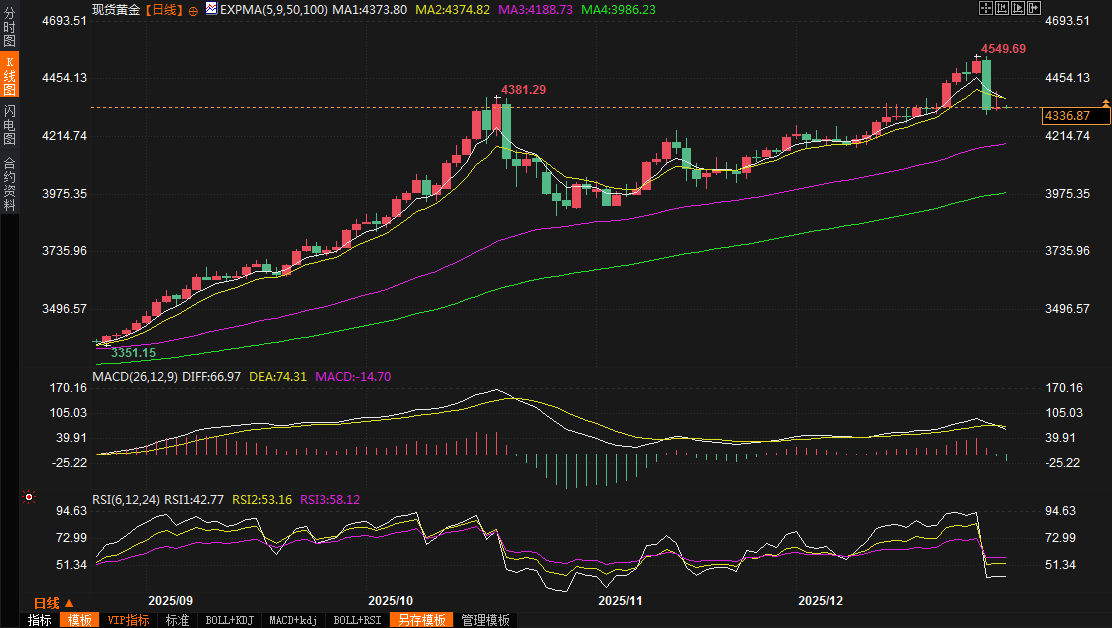
Task: Switch to the 闪电图 side tab
Action: tap(9, 125)
